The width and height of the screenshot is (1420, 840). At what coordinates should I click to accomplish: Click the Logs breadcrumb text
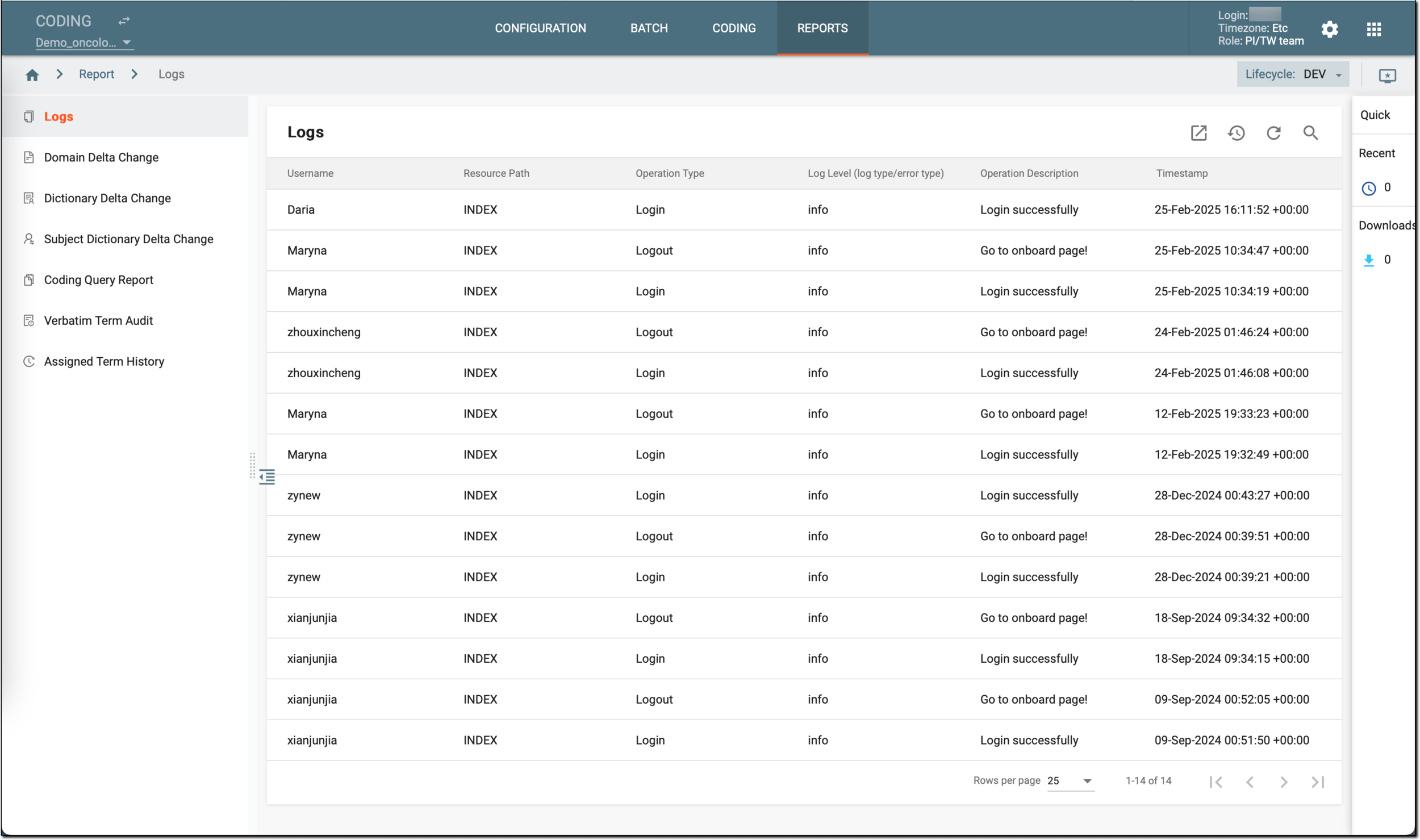(x=171, y=74)
